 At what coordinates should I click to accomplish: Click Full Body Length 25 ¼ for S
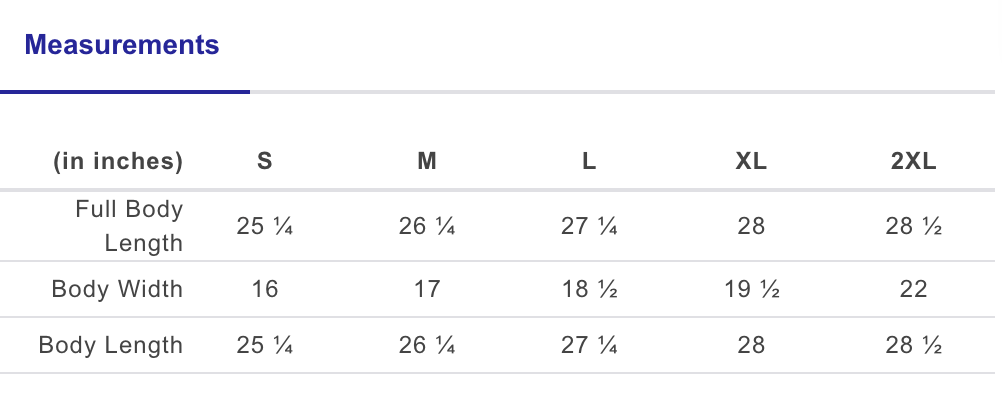pyautogui.click(x=265, y=226)
